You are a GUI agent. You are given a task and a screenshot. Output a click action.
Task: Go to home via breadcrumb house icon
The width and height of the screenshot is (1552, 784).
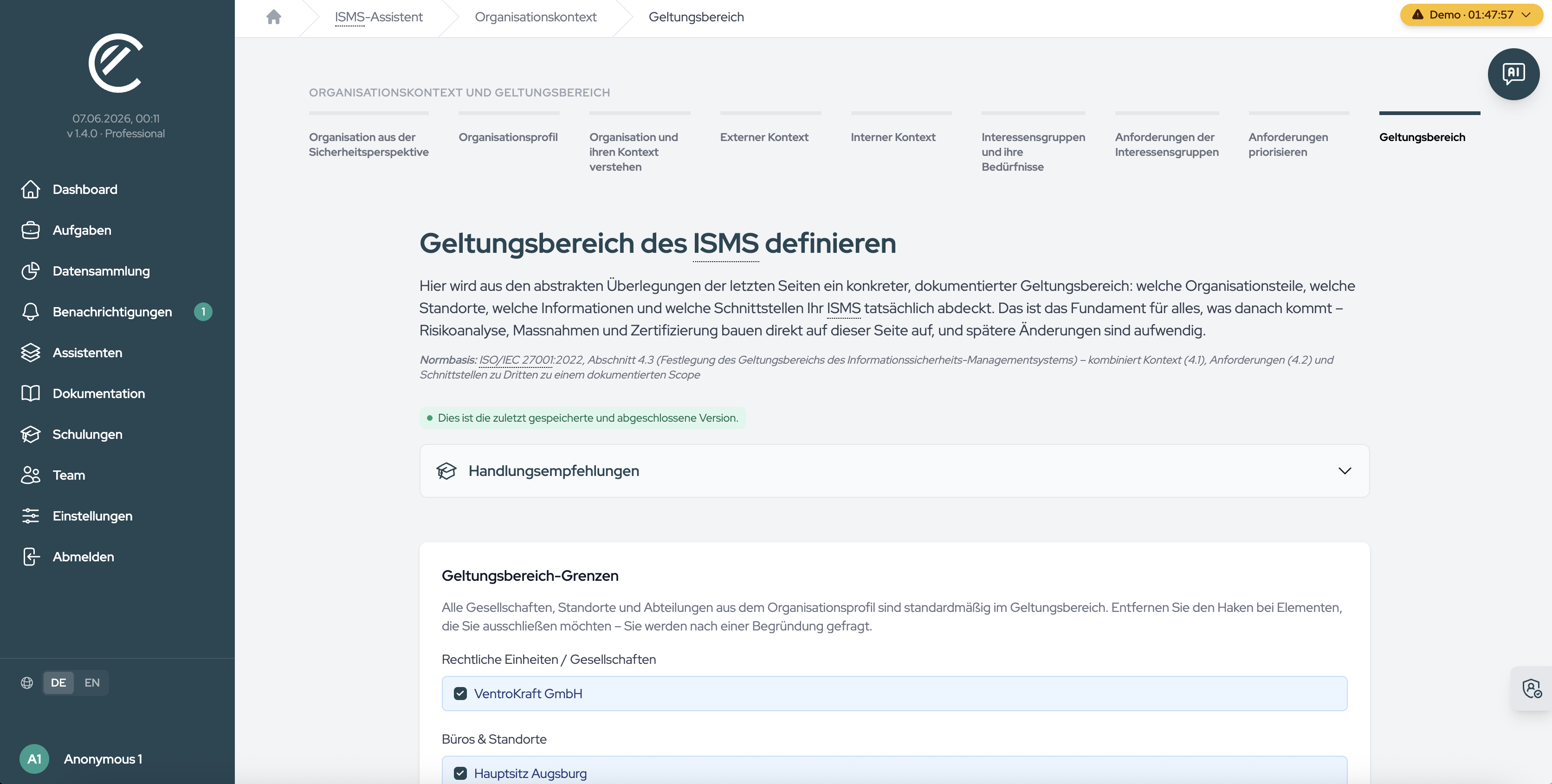[x=273, y=17]
